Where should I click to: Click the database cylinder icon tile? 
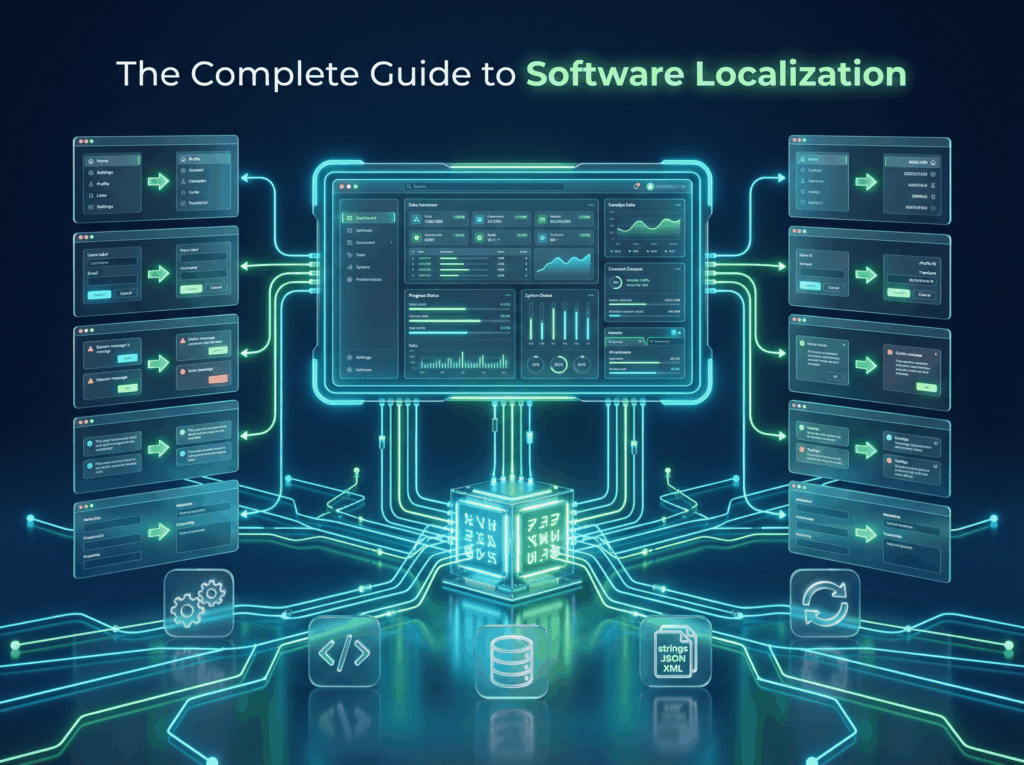click(x=511, y=661)
